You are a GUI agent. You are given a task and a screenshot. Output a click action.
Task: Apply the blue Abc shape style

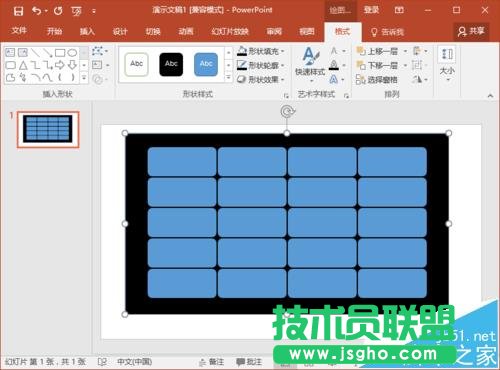pyautogui.click(x=206, y=64)
